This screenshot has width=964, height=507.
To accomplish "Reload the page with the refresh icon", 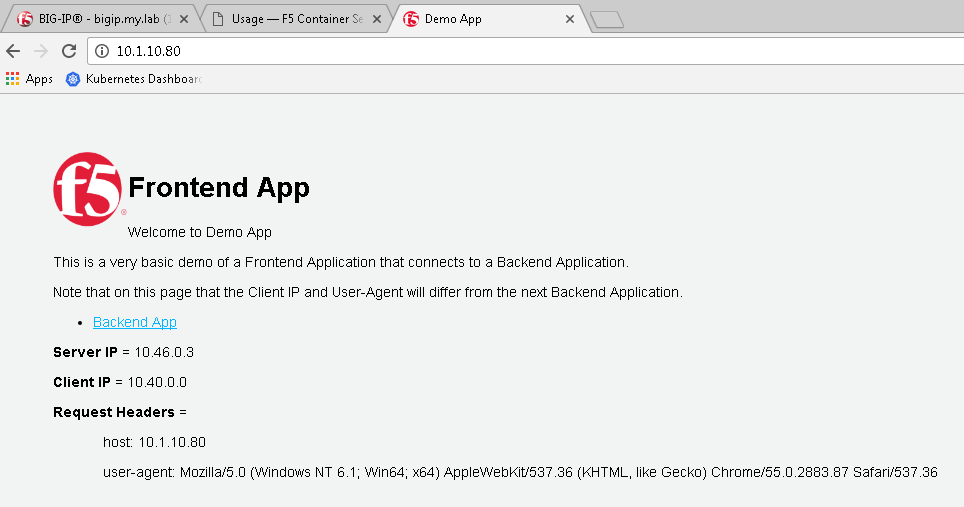I will click(69, 51).
